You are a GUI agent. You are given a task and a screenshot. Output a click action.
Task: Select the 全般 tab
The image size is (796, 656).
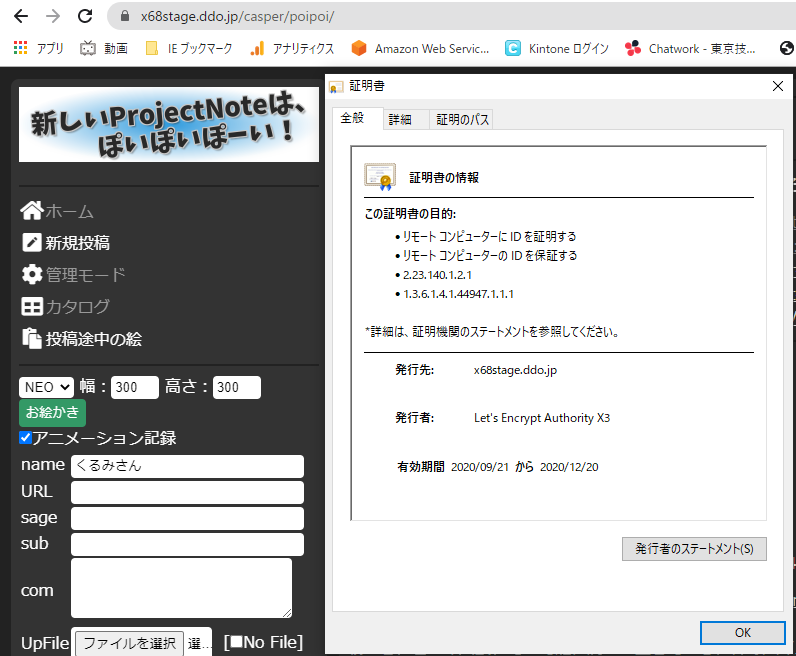(353, 118)
